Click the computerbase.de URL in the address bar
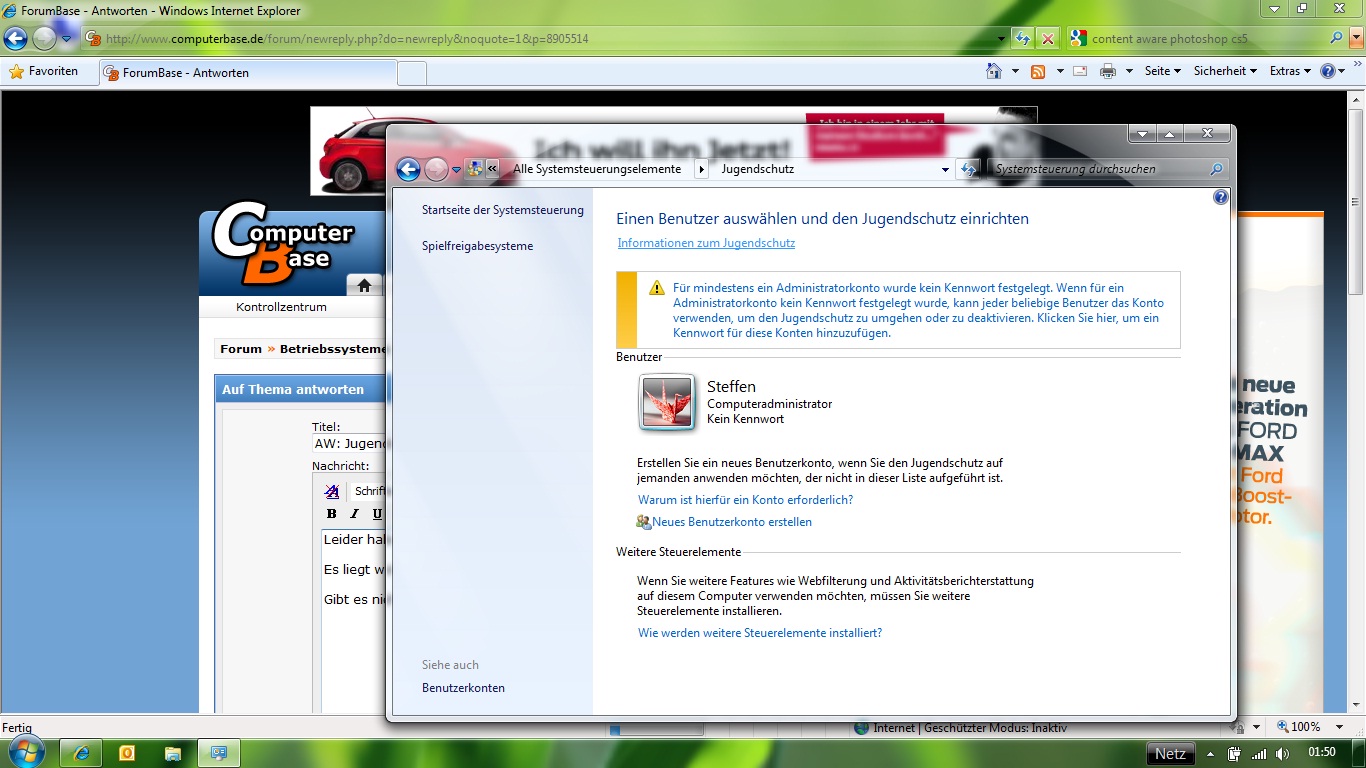The image size is (1366, 768). (x=346, y=39)
